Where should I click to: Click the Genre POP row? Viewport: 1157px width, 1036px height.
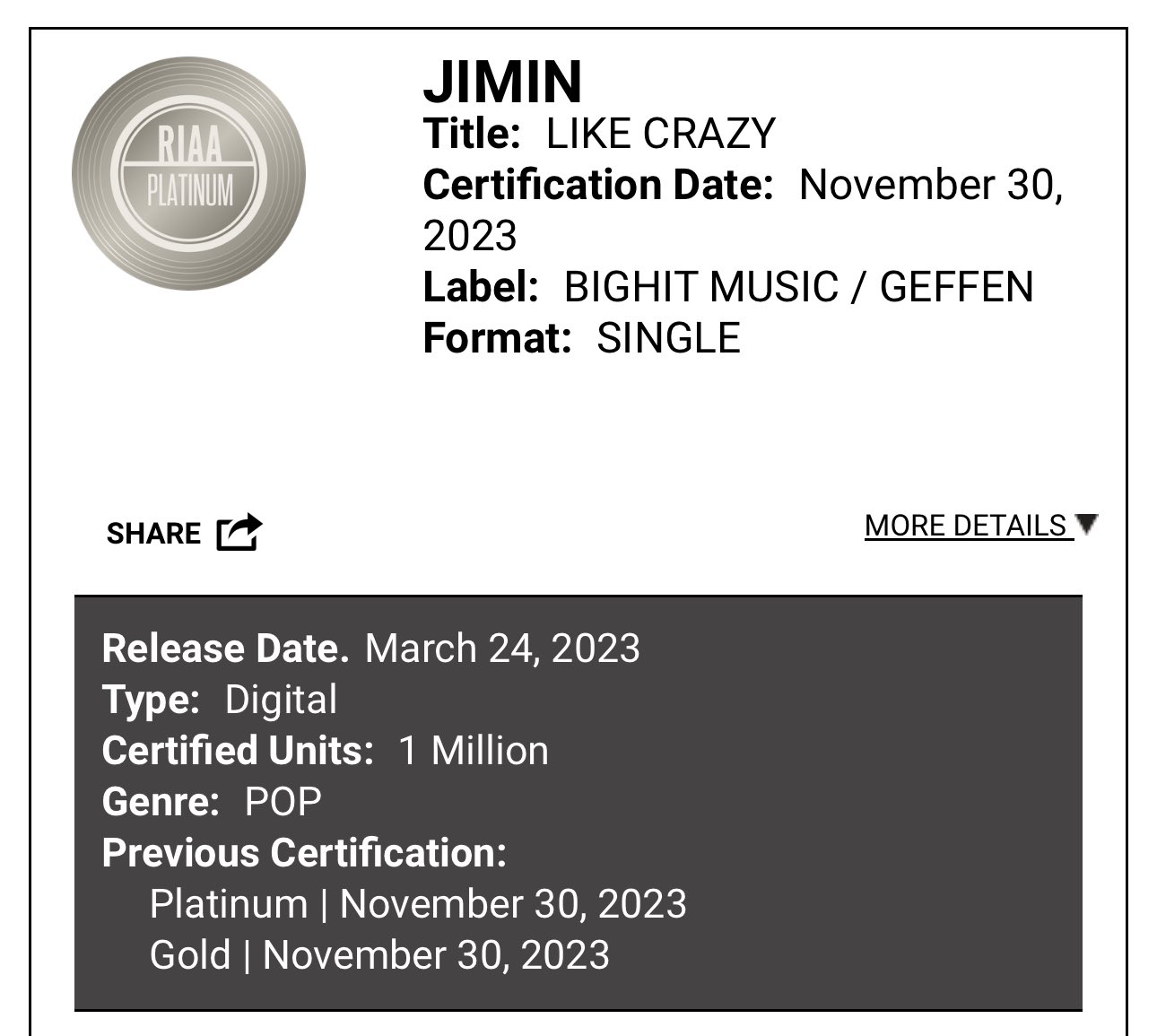coord(212,802)
